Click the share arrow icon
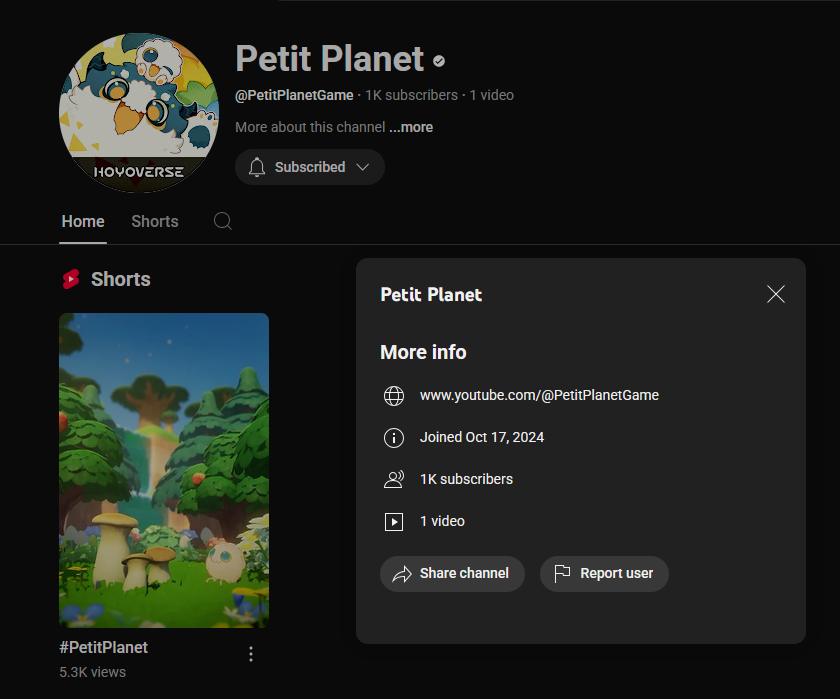The image size is (840, 699). point(402,574)
